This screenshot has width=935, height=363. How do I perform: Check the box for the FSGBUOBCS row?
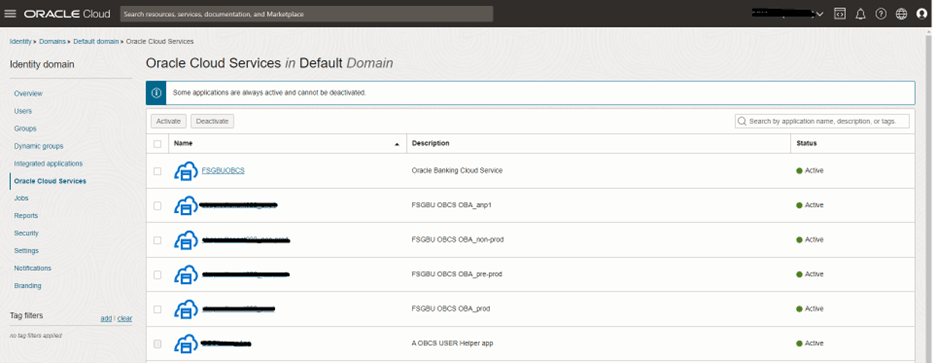click(x=157, y=171)
